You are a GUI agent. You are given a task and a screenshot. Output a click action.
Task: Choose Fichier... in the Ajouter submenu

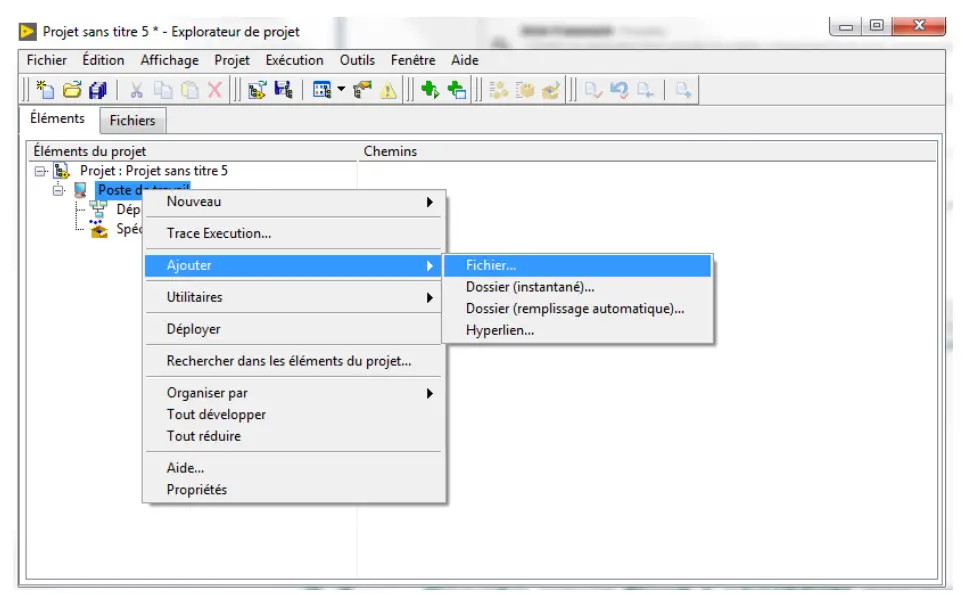(x=577, y=265)
